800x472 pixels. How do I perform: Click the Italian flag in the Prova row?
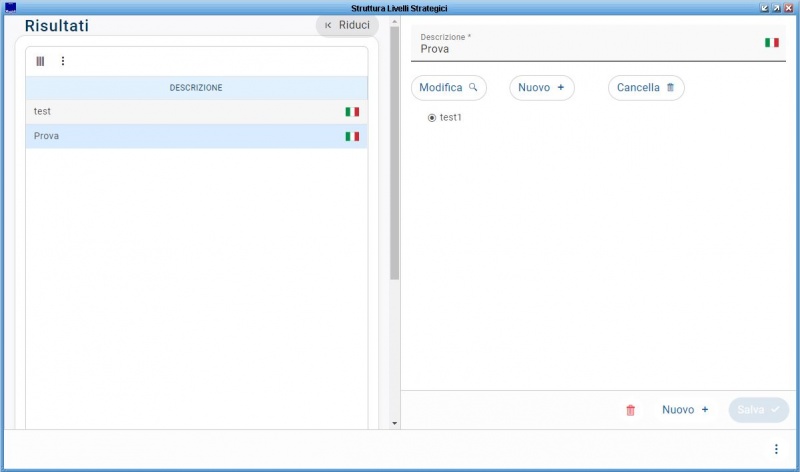pyautogui.click(x=352, y=136)
